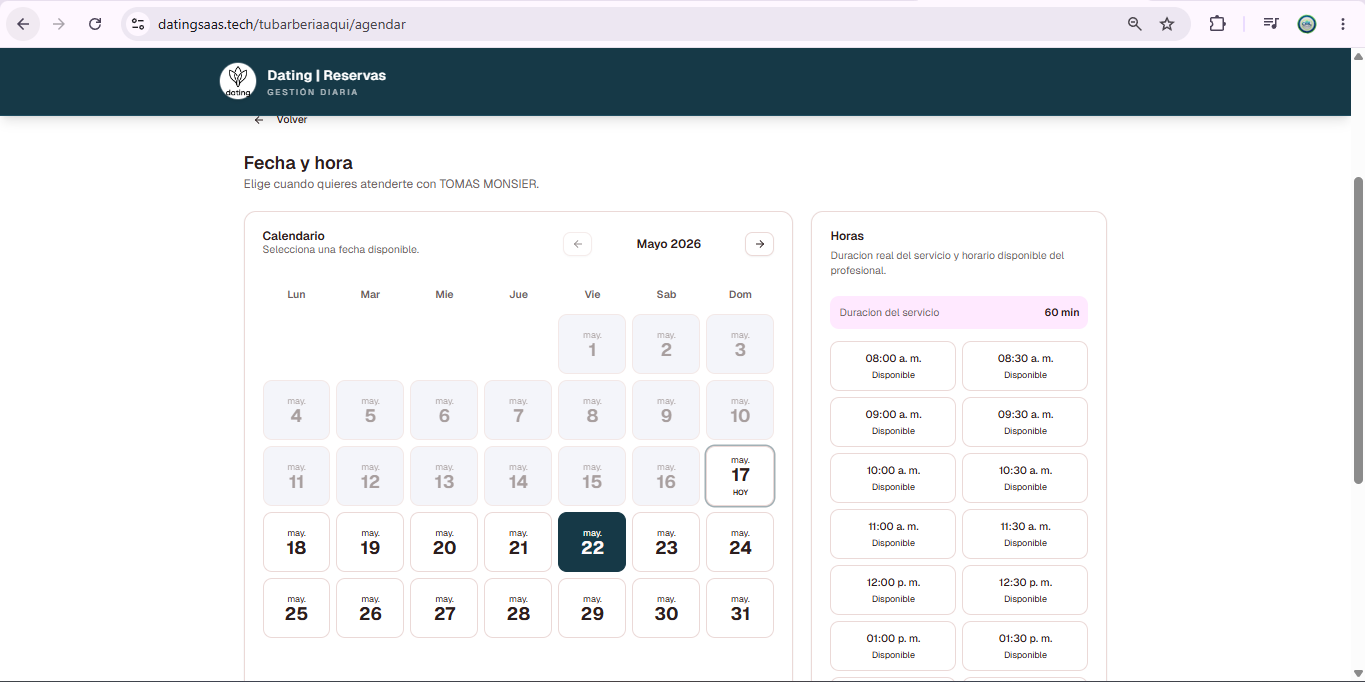The height and width of the screenshot is (682, 1365).
Task: Select the 09:30 a. m. slot
Action: point(1025,422)
